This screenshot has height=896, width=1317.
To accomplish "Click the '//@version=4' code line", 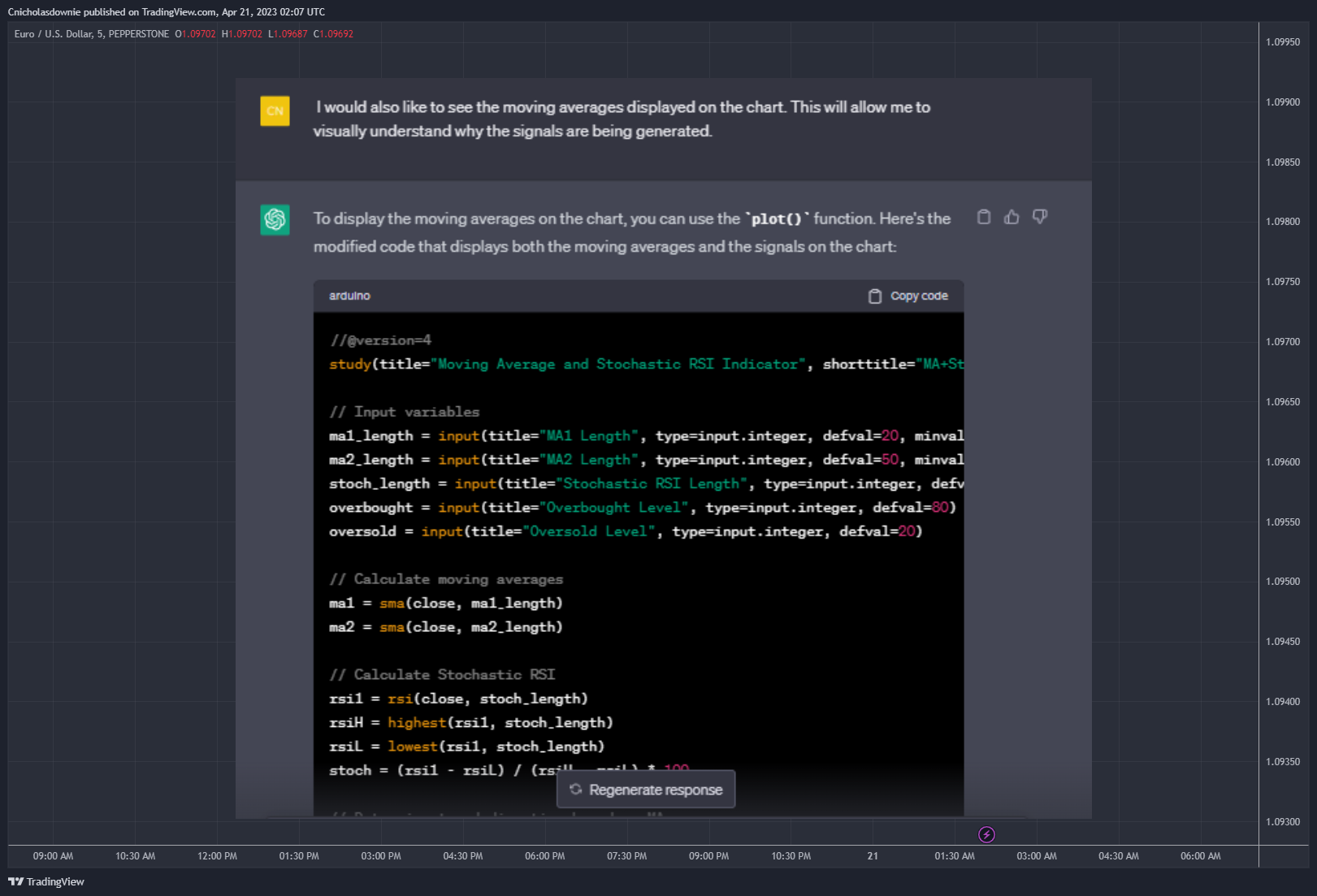I will (x=380, y=340).
